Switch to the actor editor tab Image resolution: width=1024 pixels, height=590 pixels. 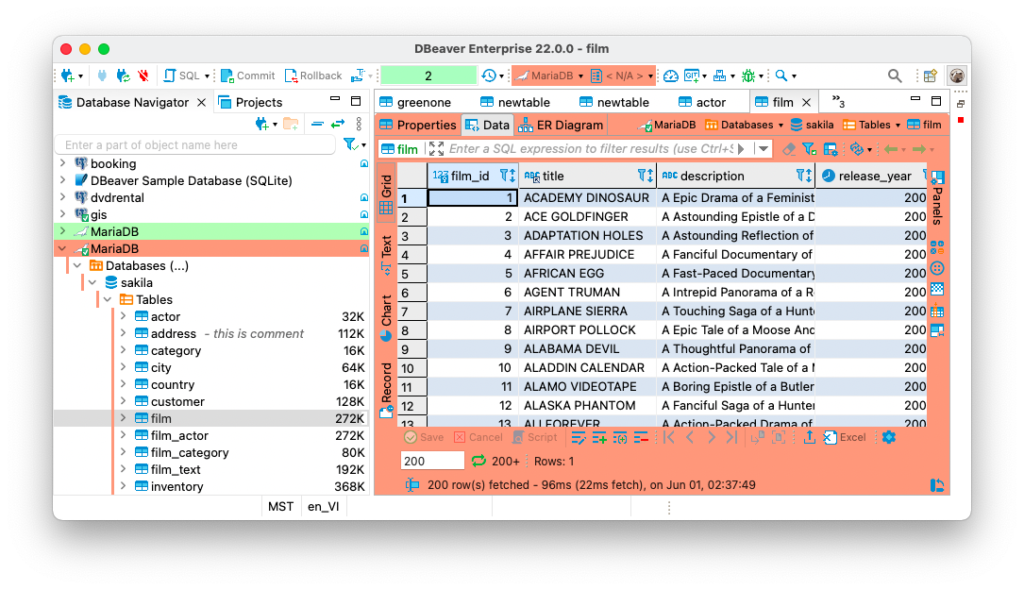coord(702,103)
